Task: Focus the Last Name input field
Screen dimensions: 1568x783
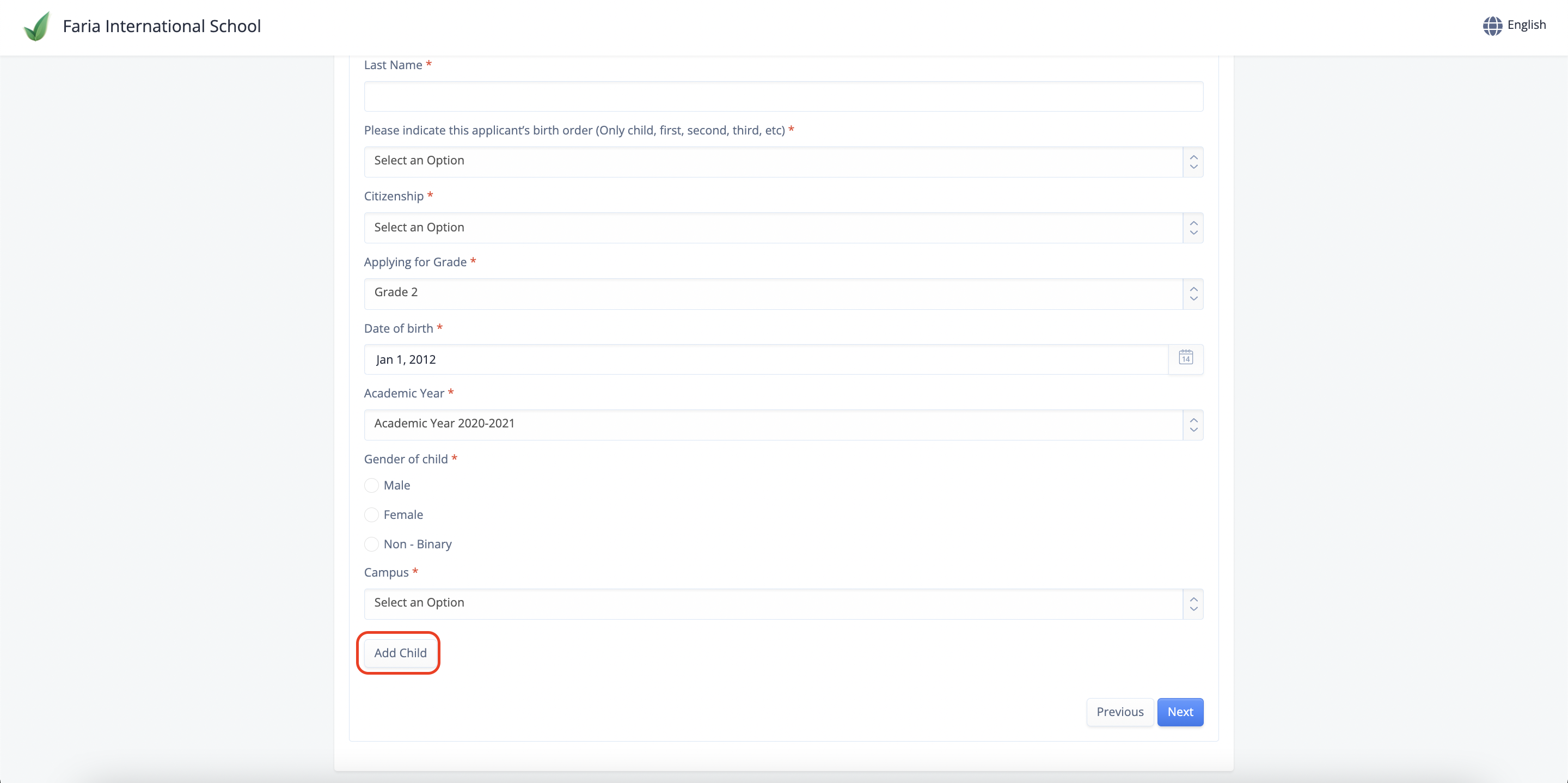Action: 783,96
